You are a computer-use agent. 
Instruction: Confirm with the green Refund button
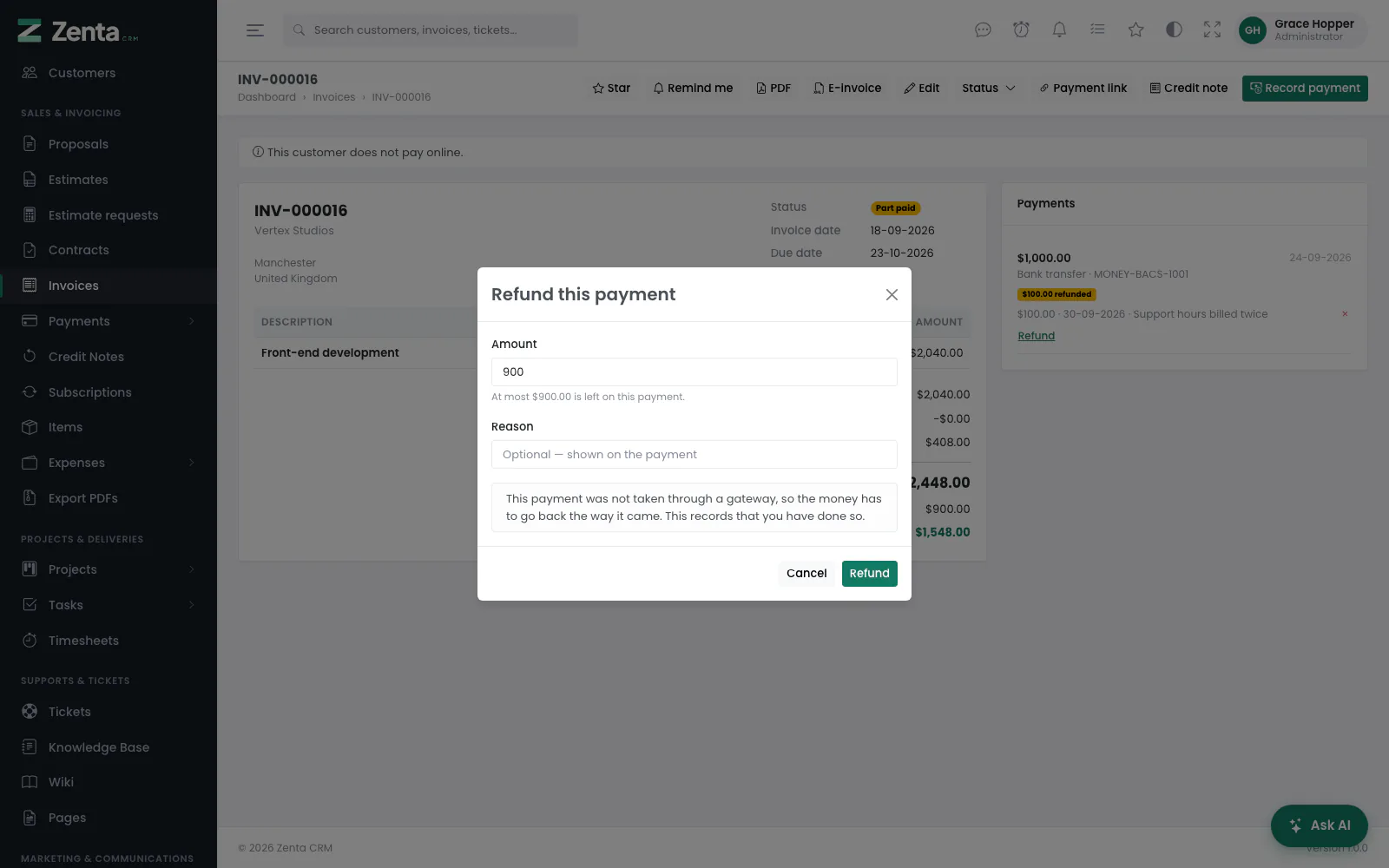coord(869,573)
